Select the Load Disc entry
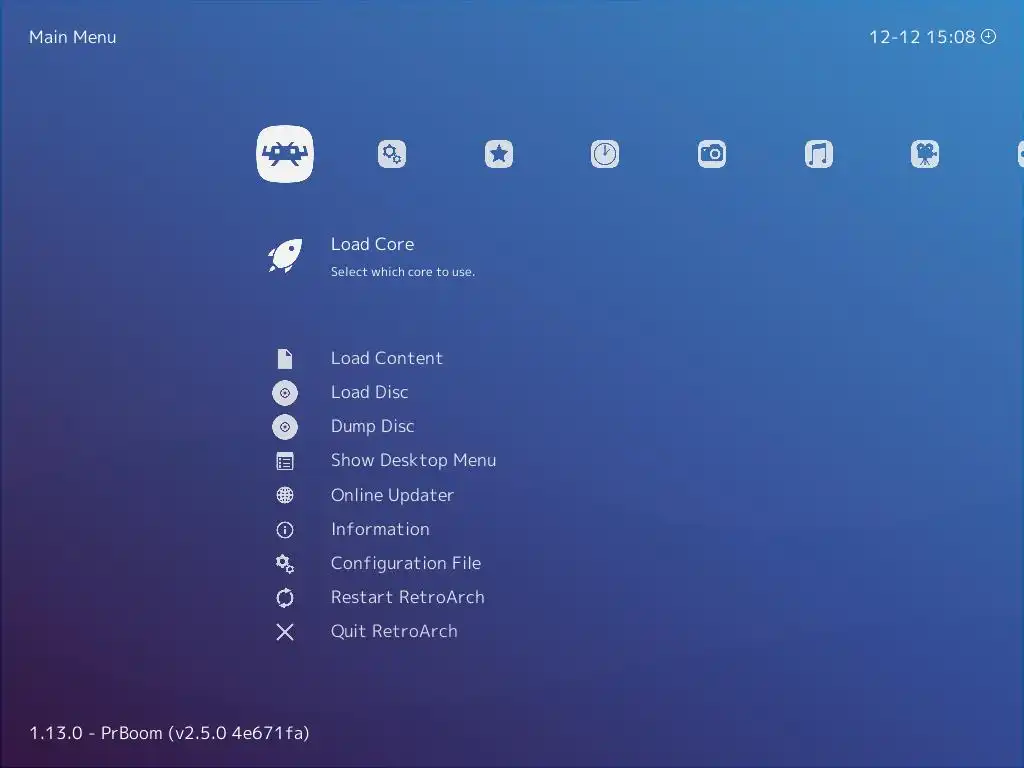 pyautogui.click(x=370, y=392)
